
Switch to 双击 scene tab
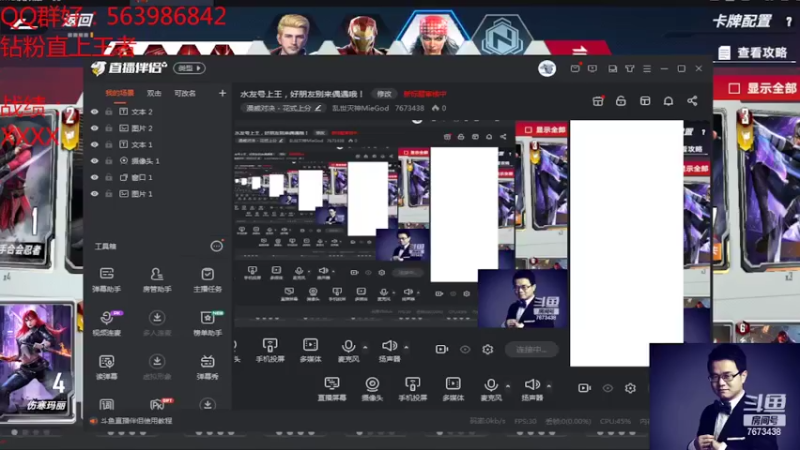tap(154, 93)
